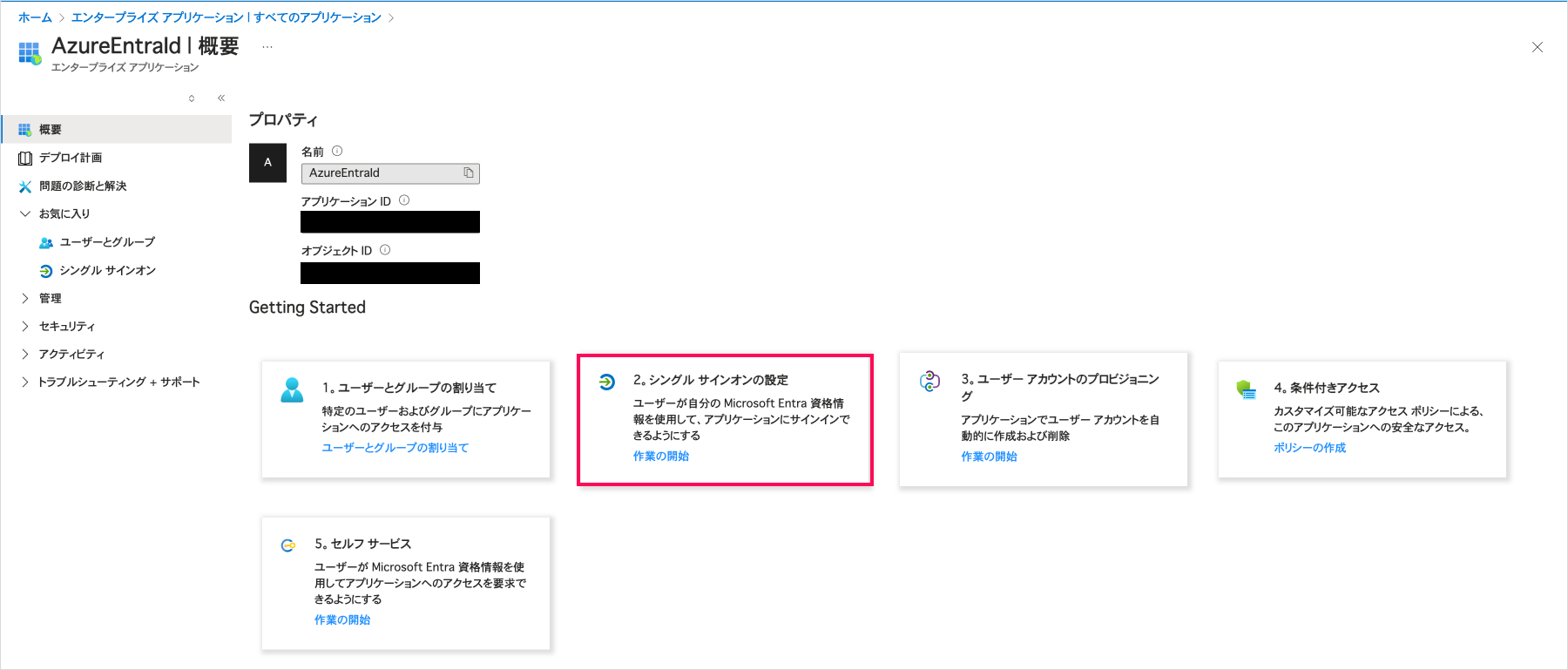Click card title 2. シングル サインオンの設定
1568x670 pixels.
[x=710, y=380]
